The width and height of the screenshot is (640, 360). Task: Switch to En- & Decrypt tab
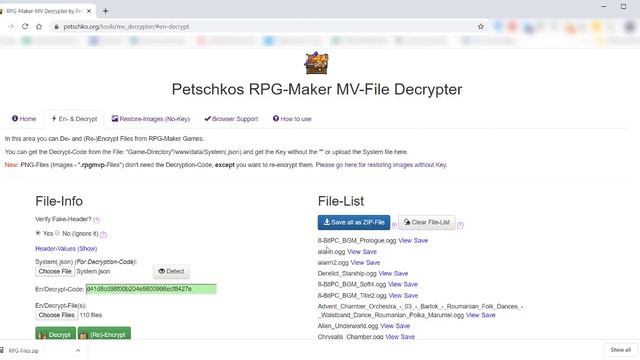pos(74,119)
